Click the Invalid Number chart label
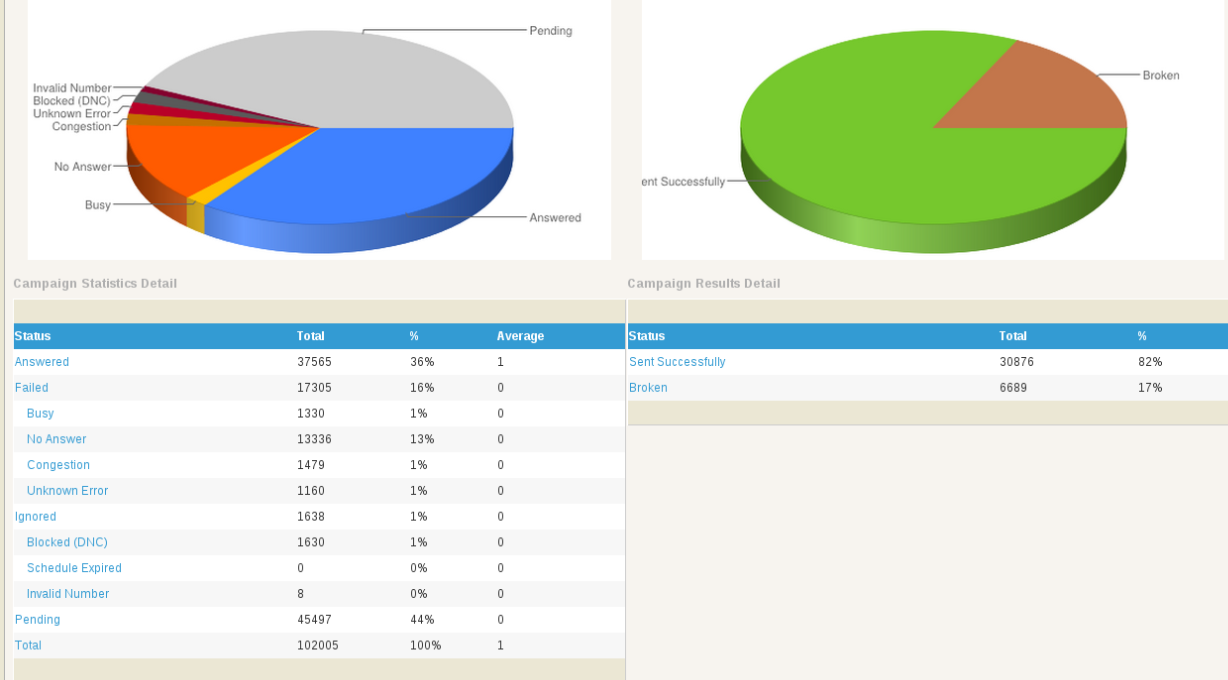The width and height of the screenshot is (1228, 680). point(72,88)
